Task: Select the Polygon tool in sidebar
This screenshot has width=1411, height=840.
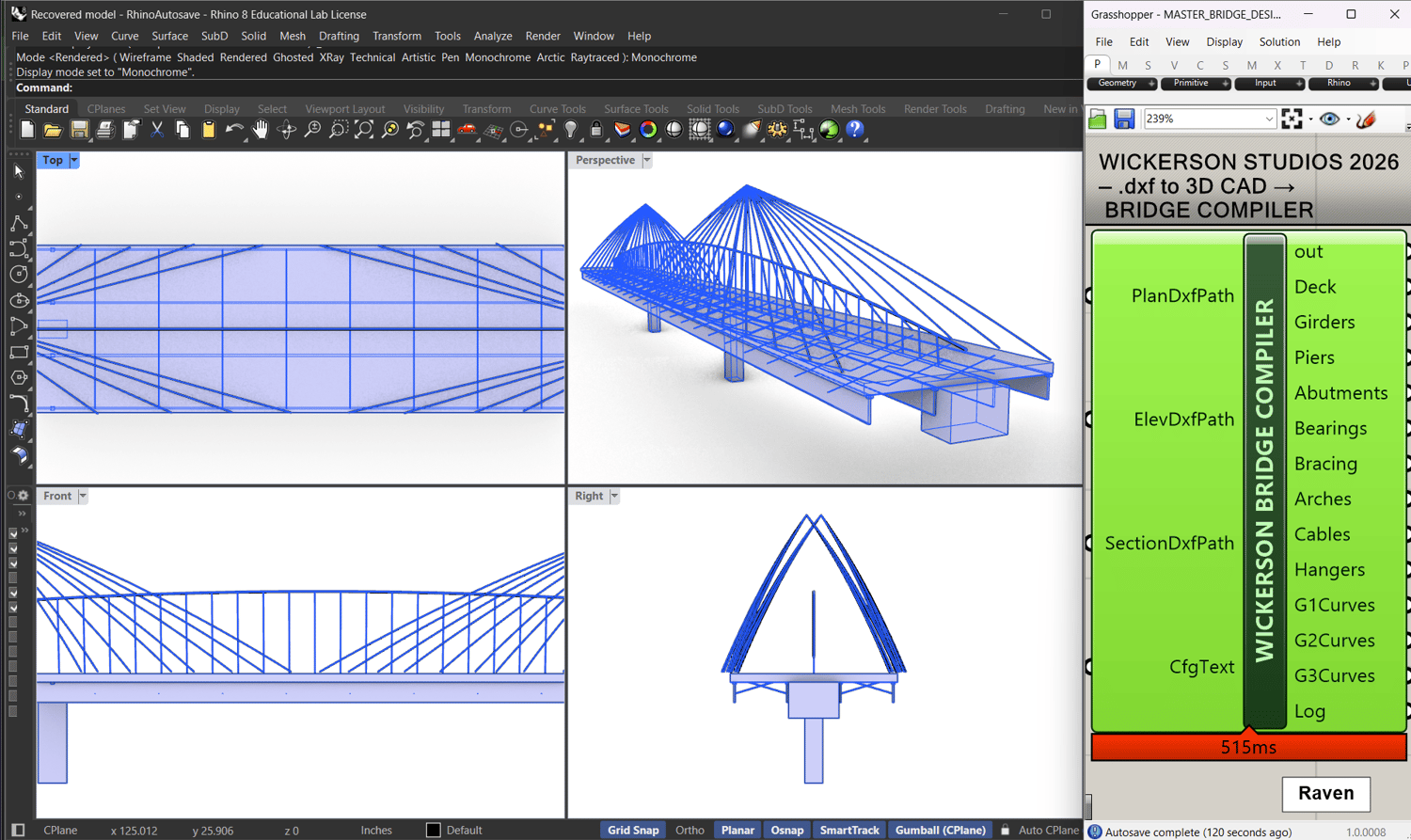Action: click(19, 377)
